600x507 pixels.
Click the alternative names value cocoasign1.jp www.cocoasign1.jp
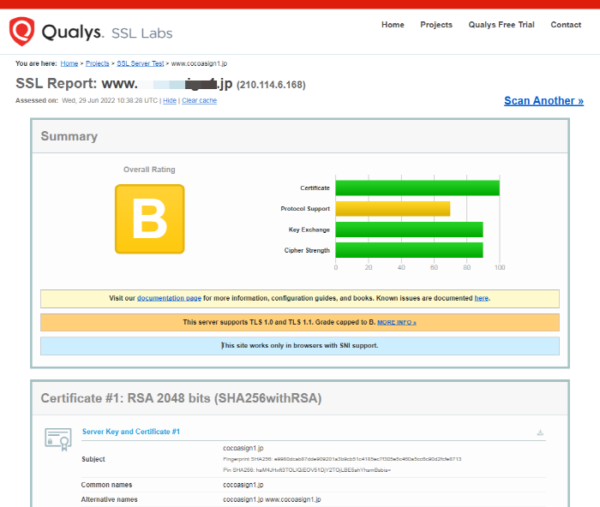[x=272, y=499]
